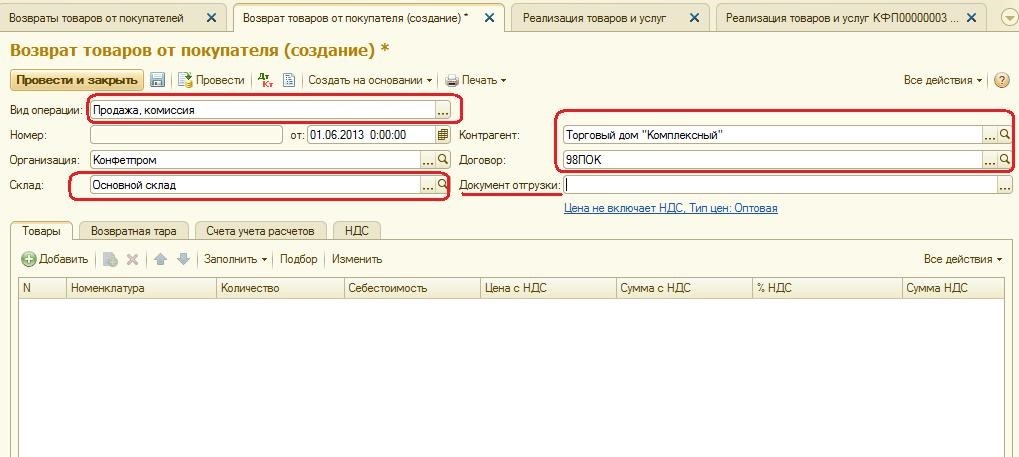Click the Провести и закрыть button
The height and width of the screenshot is (457, 1019).
click(77, 80)
